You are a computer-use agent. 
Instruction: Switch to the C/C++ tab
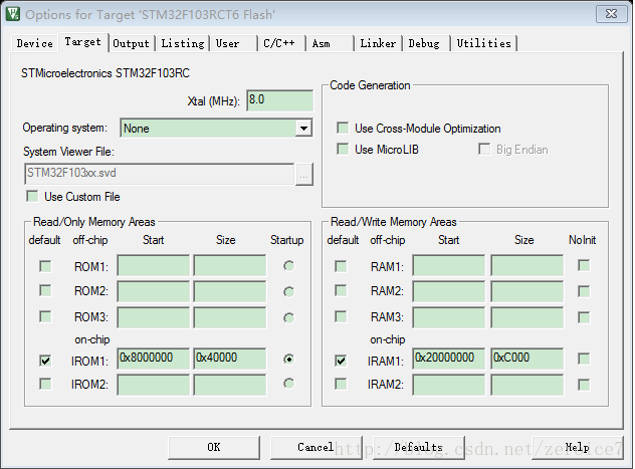click(x=279, y=43)
